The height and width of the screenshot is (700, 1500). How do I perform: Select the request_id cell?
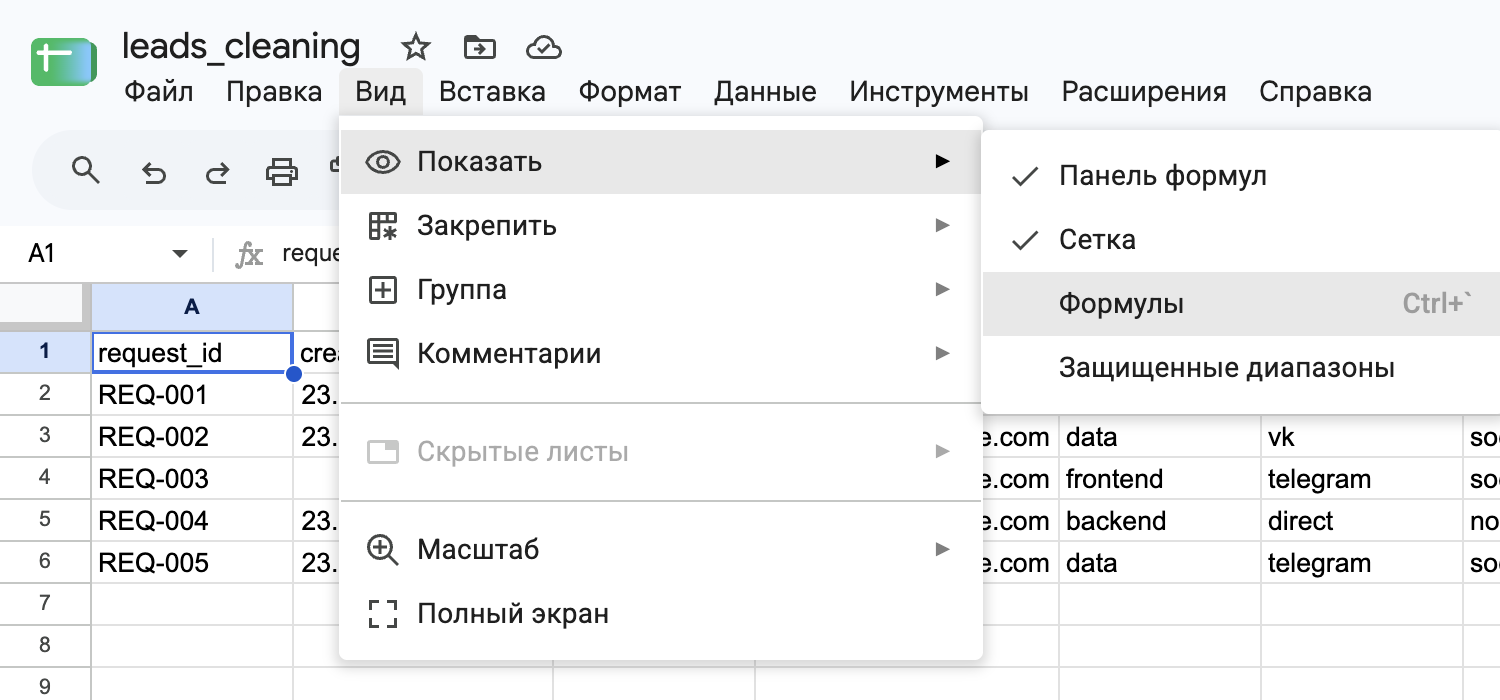click(192, 352)
